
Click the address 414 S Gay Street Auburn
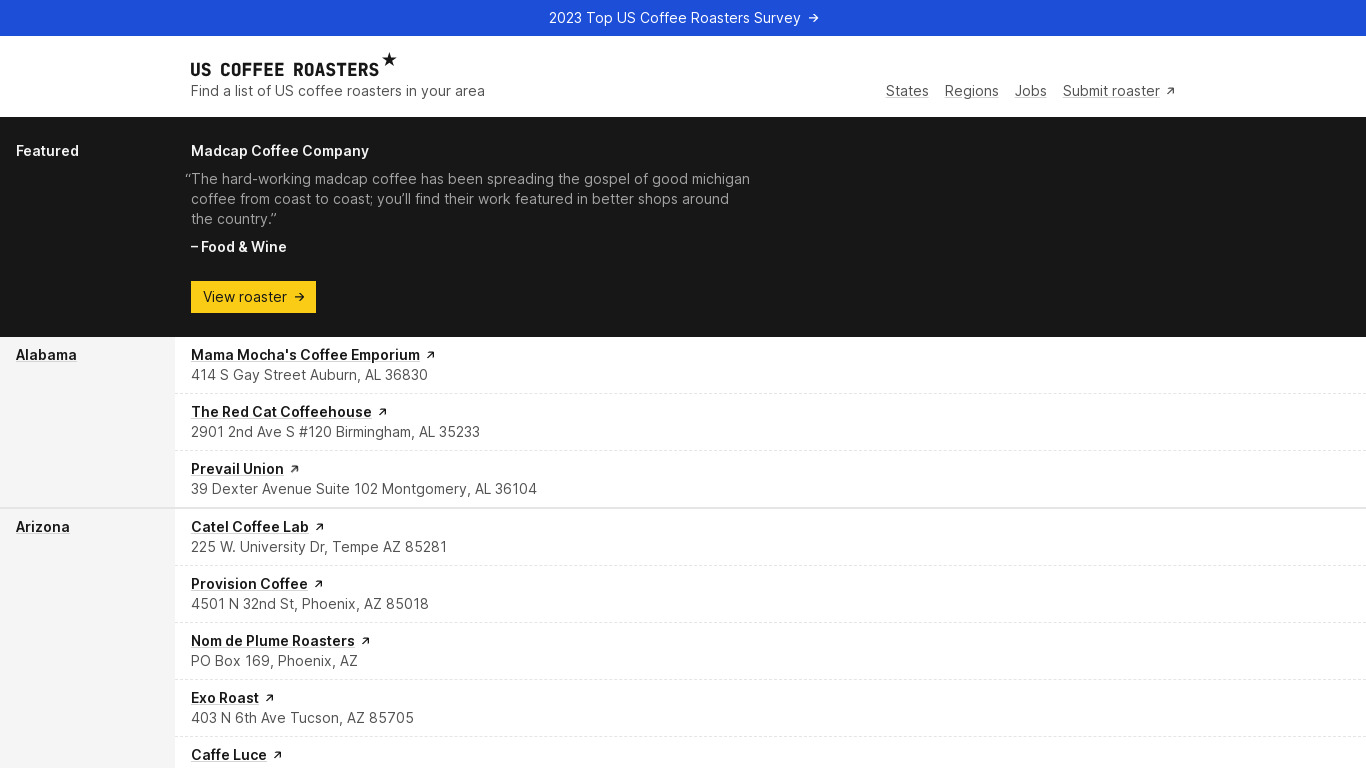tap(309, 375)
